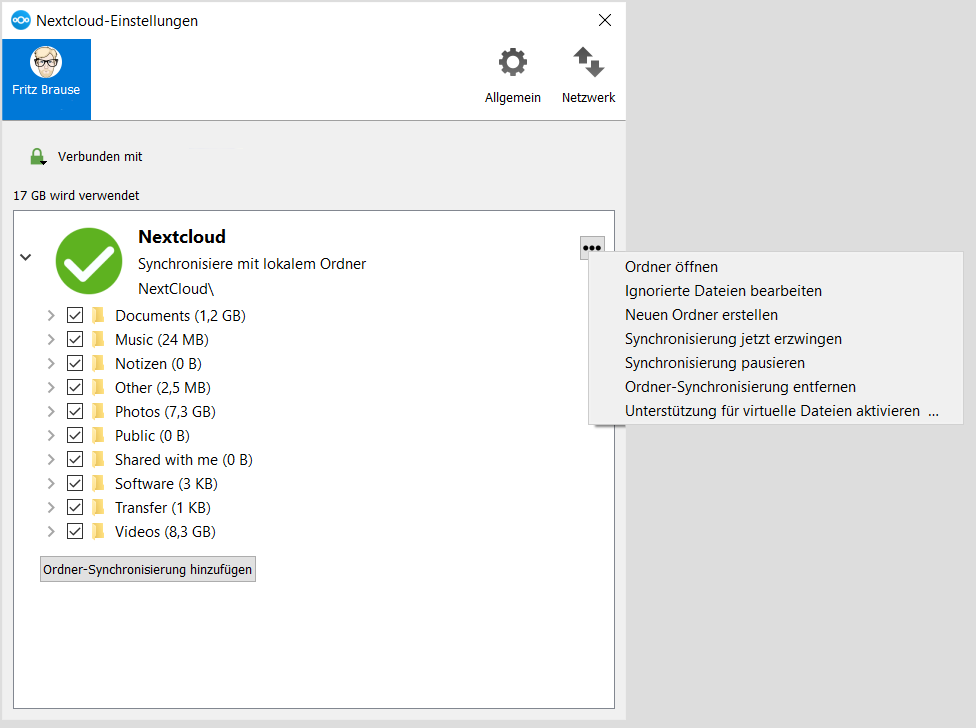Image resolution: width=976 pixels, height=728 pixels.
Task: Choose Ordner öffnen from the menu
Action: click(x=776, y=267)
